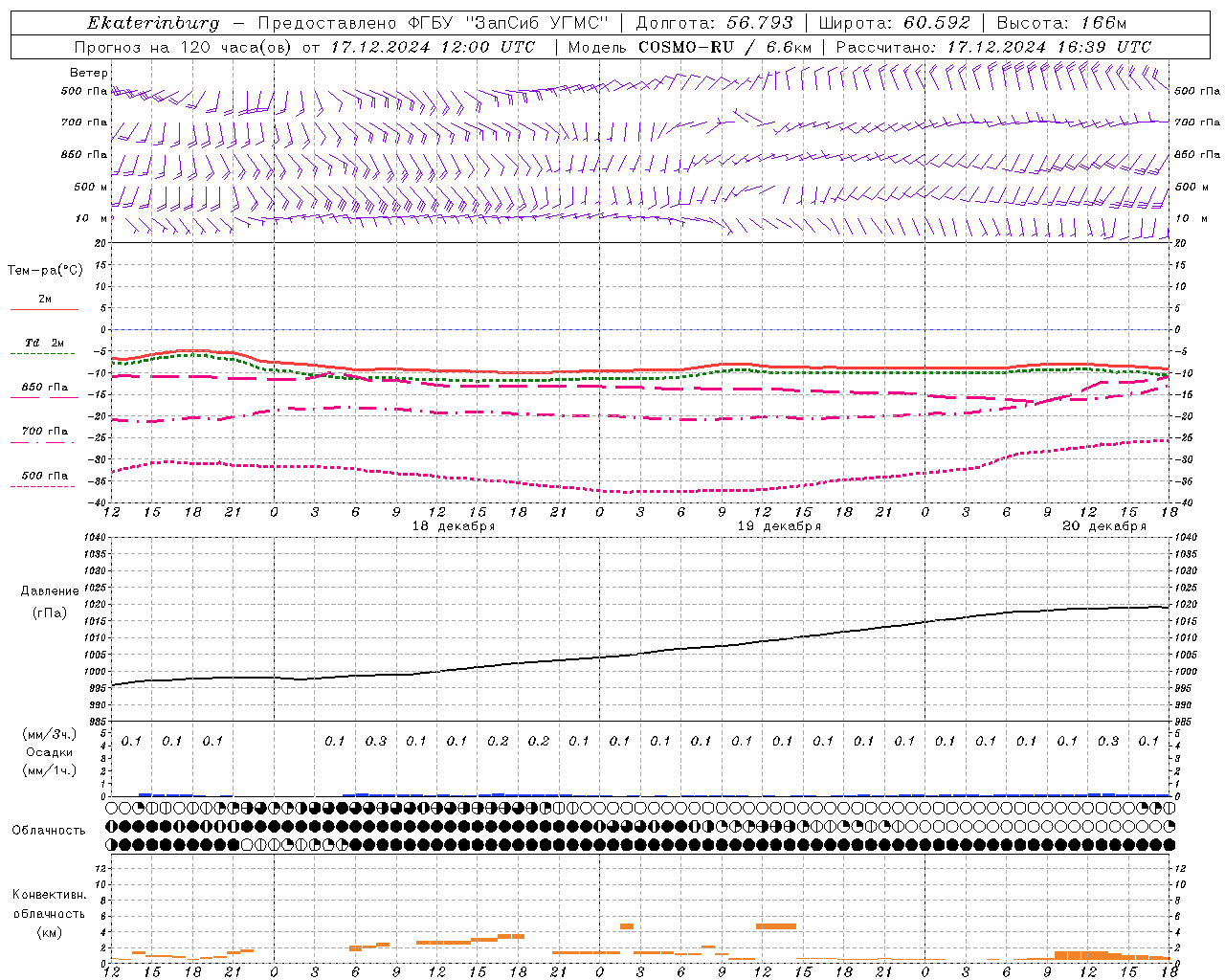Click the 700 гПа temperature legend label

point(44,432)
